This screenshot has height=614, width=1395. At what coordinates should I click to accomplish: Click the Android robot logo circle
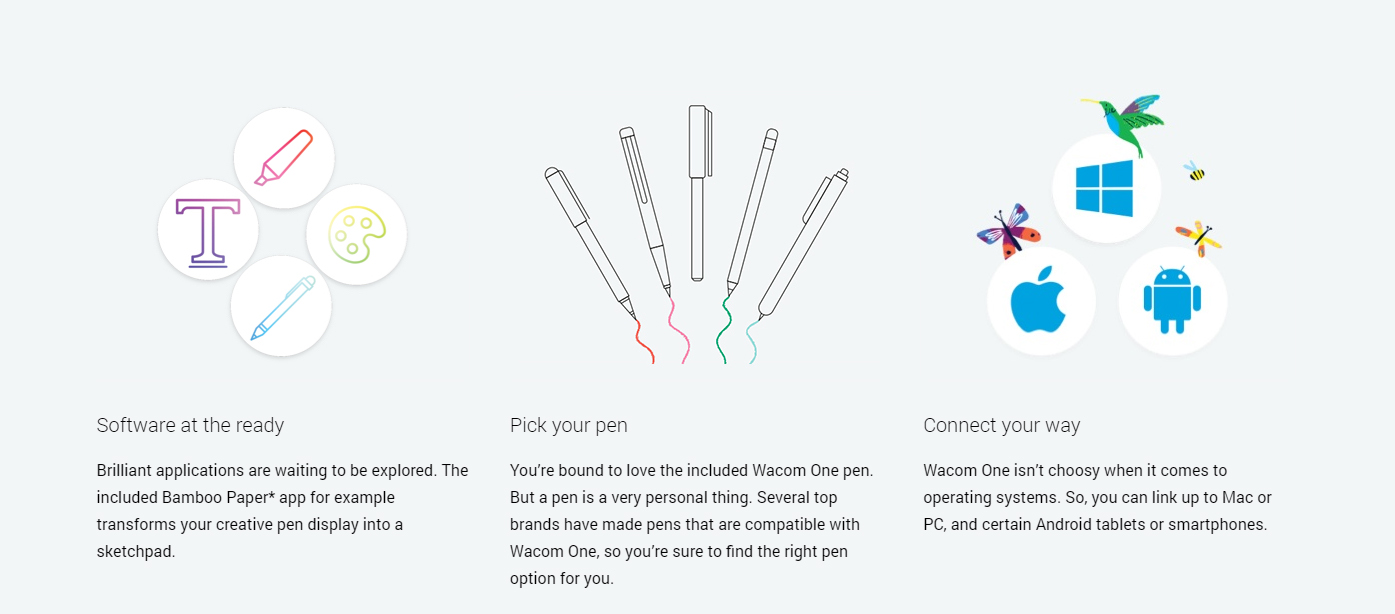tap(1172, 301)
